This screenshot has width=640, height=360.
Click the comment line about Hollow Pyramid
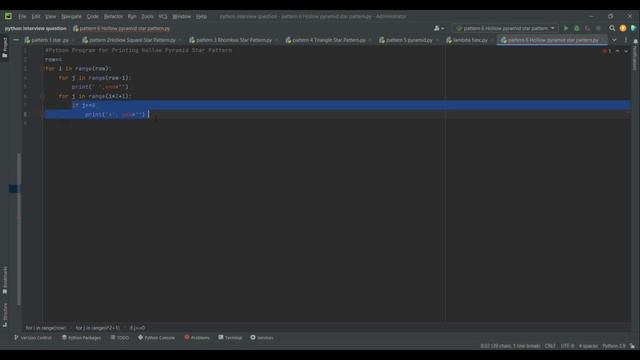coord(138,50)
